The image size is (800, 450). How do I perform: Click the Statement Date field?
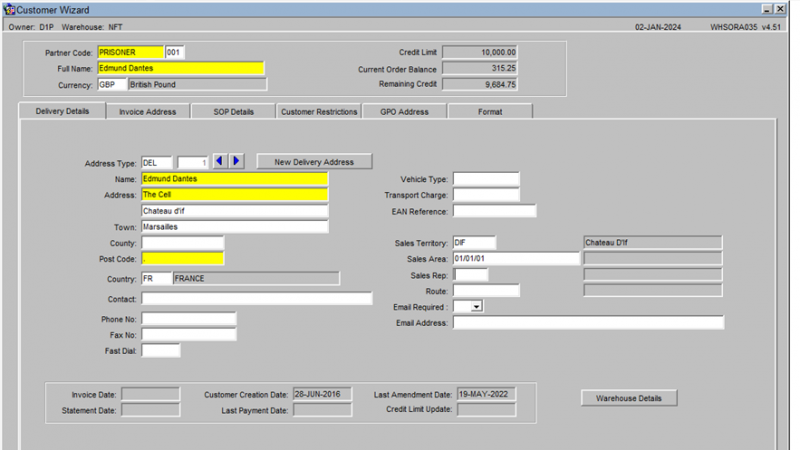pos(151,410)
